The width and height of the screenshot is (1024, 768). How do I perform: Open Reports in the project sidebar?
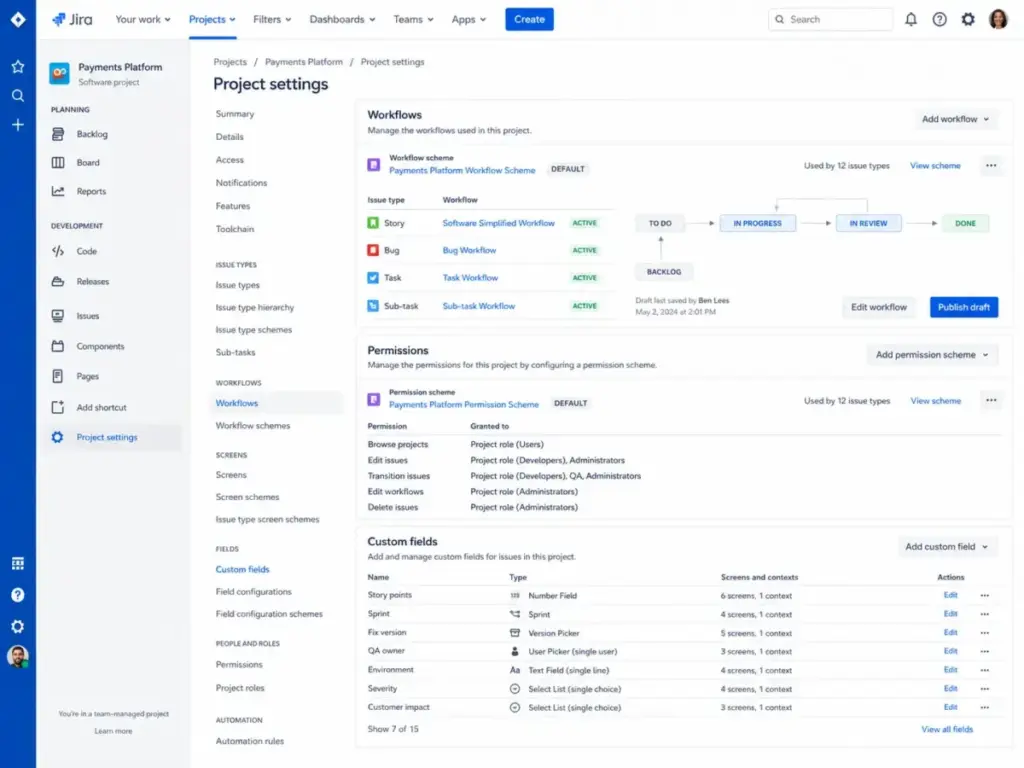coord(91,191)
